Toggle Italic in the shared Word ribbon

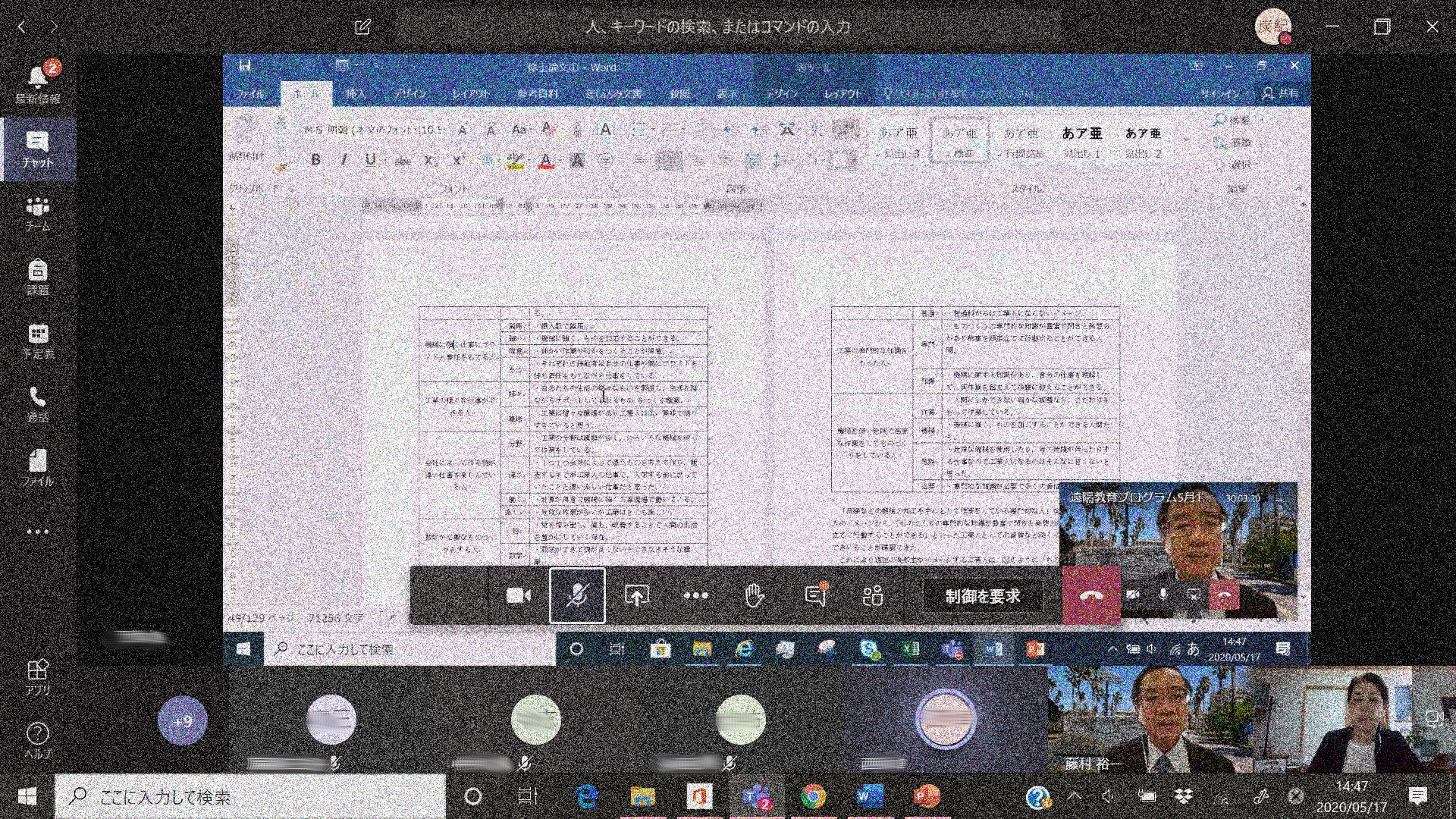(343, 160)
